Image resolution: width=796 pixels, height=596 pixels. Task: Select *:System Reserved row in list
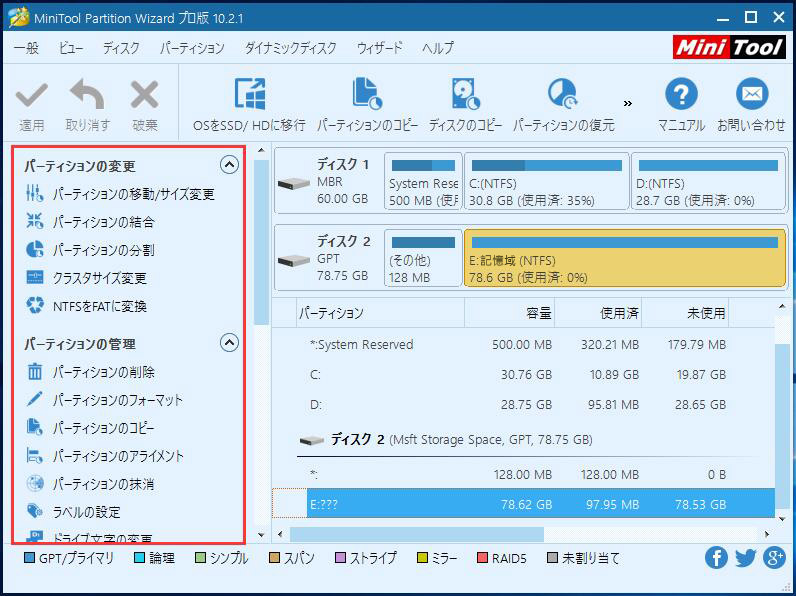click(x=523, y=344)
